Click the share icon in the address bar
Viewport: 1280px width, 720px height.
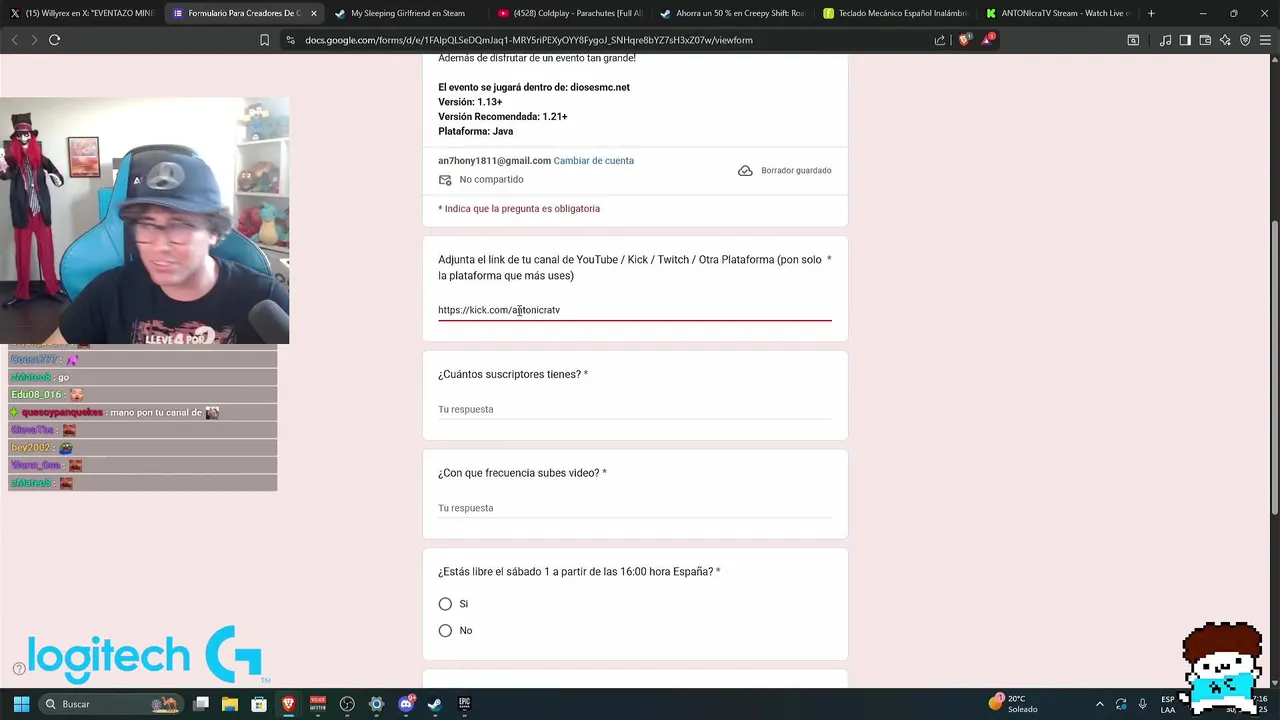940,40
